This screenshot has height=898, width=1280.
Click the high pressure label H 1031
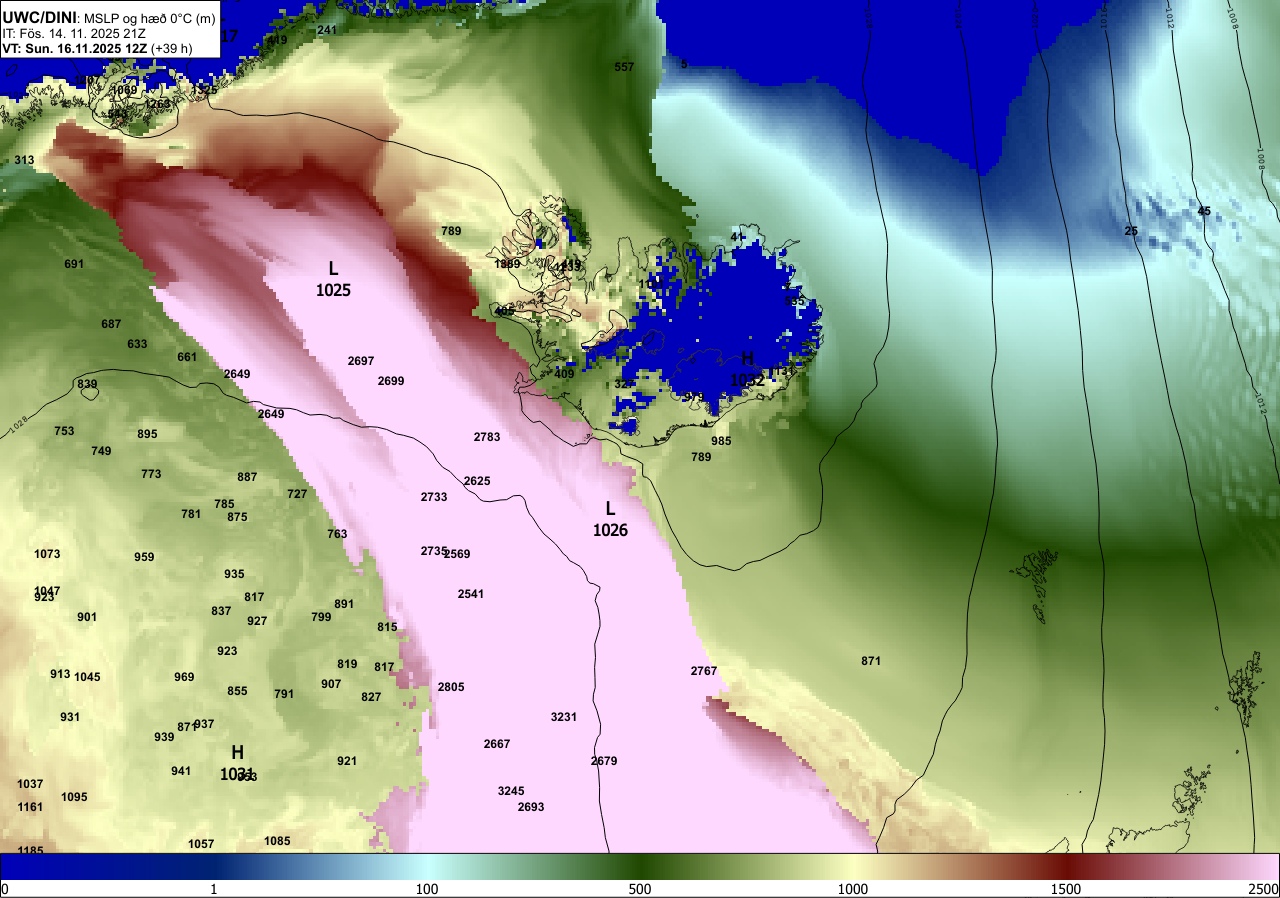(x=238, y=763)
